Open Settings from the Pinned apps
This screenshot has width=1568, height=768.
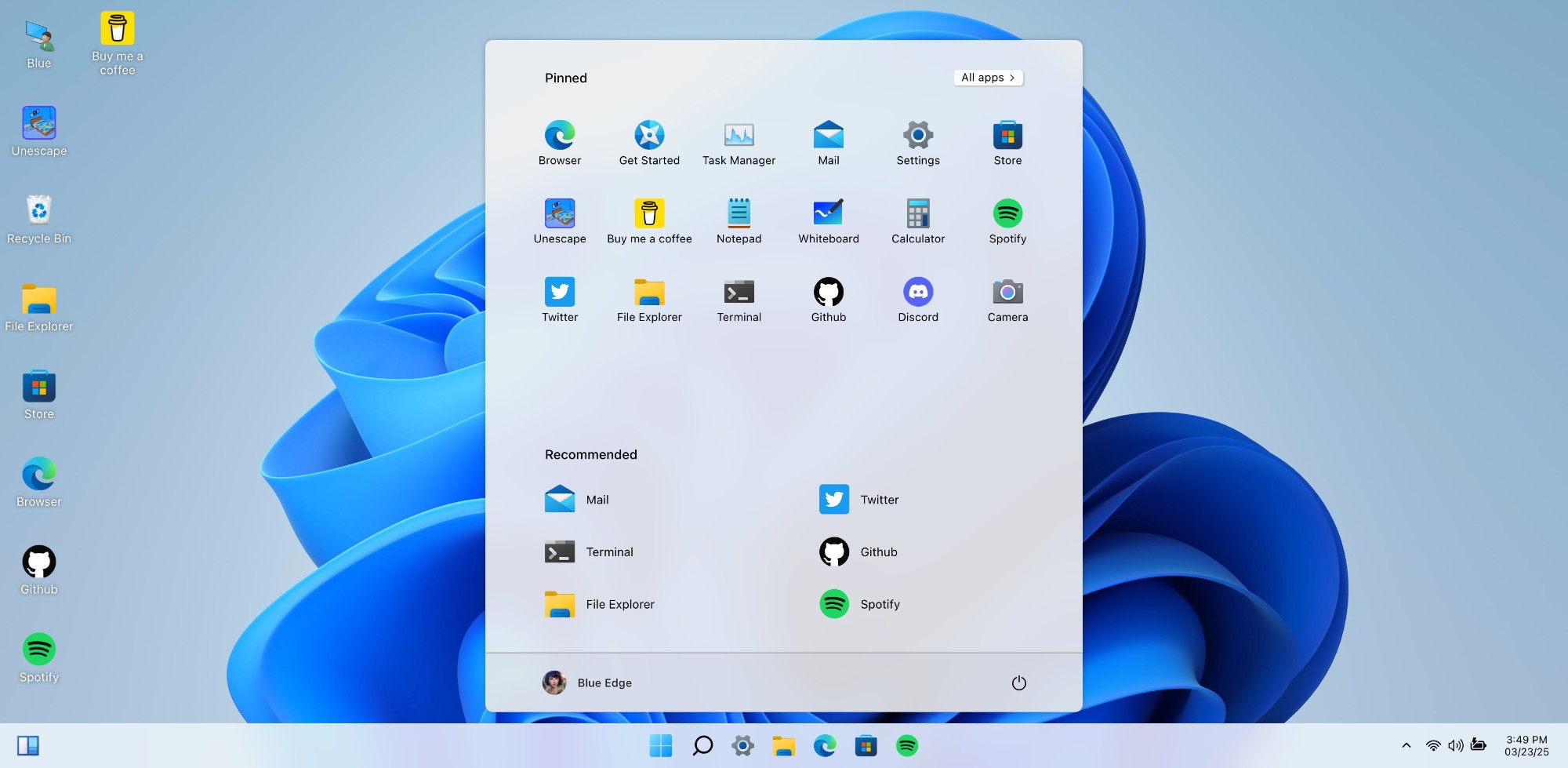(x=918, y=143)
